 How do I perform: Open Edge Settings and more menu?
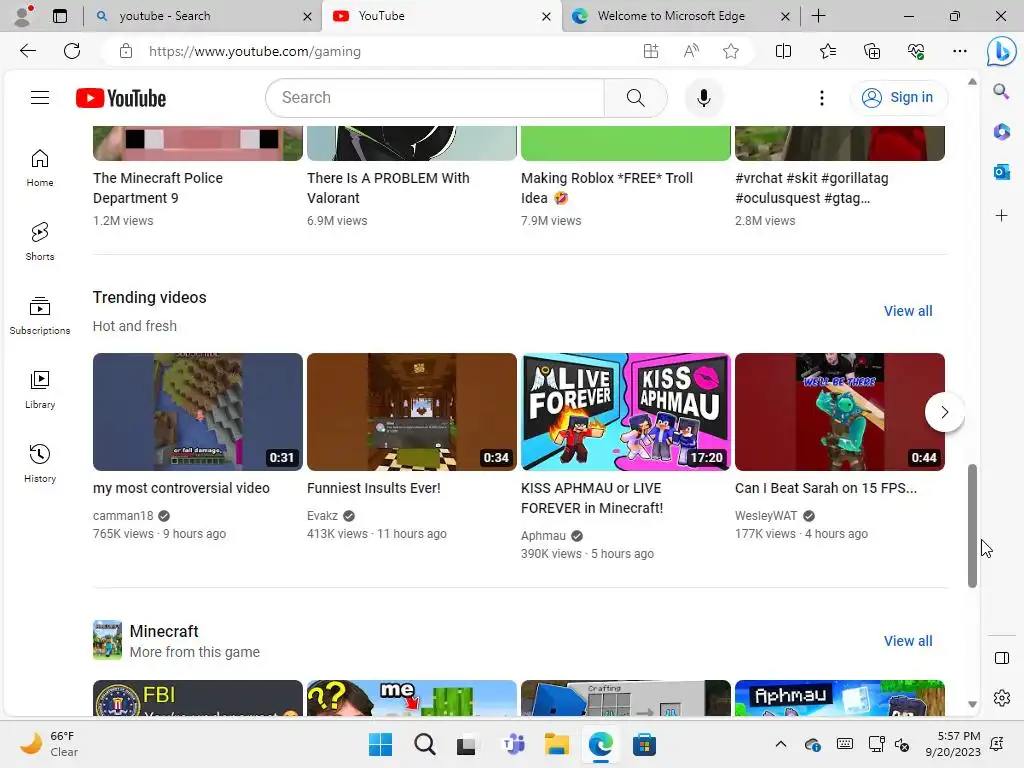click(959, 51)
